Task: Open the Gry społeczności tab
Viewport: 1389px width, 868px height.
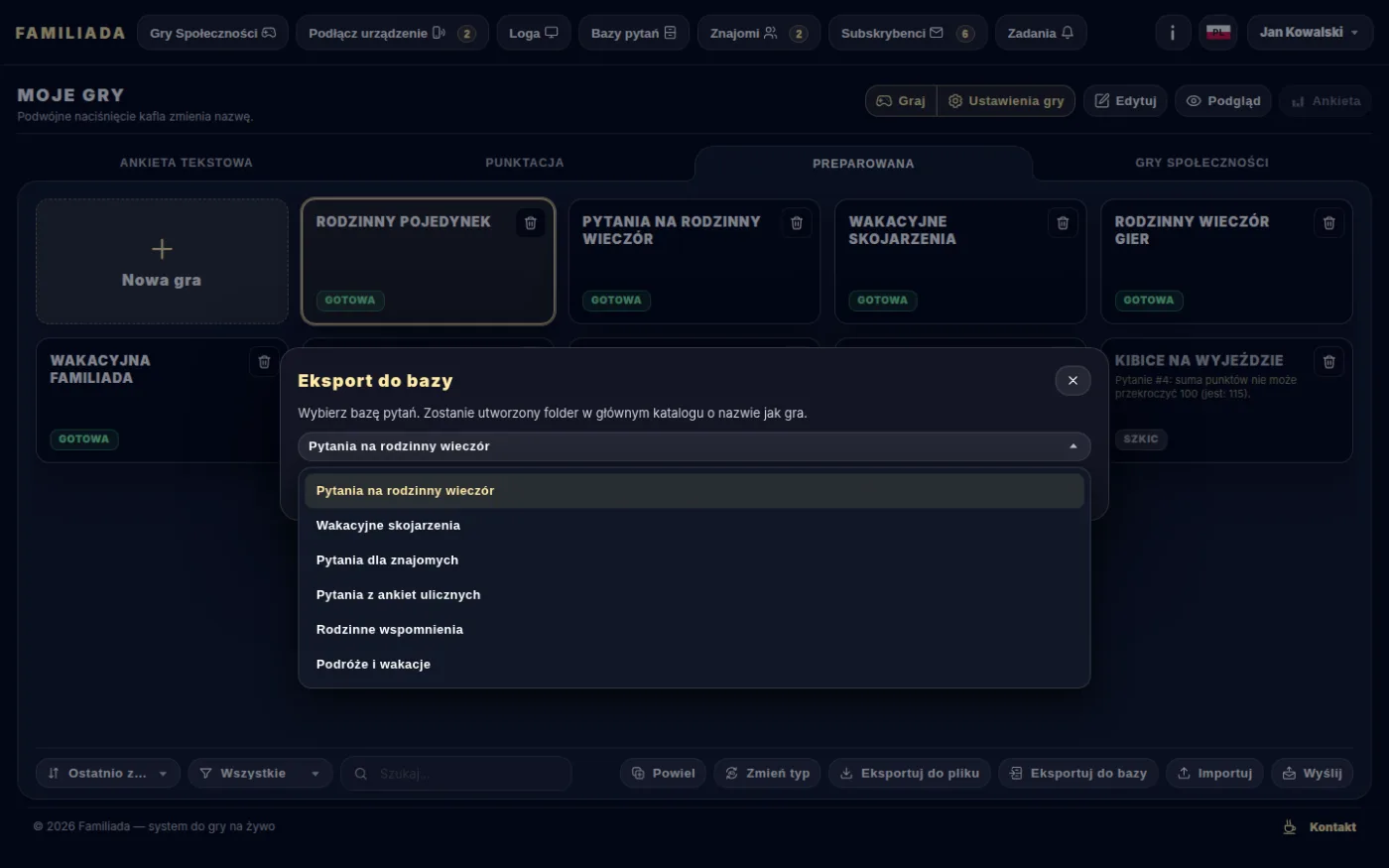Action: pyautogui.click(x=1201, y=163)
